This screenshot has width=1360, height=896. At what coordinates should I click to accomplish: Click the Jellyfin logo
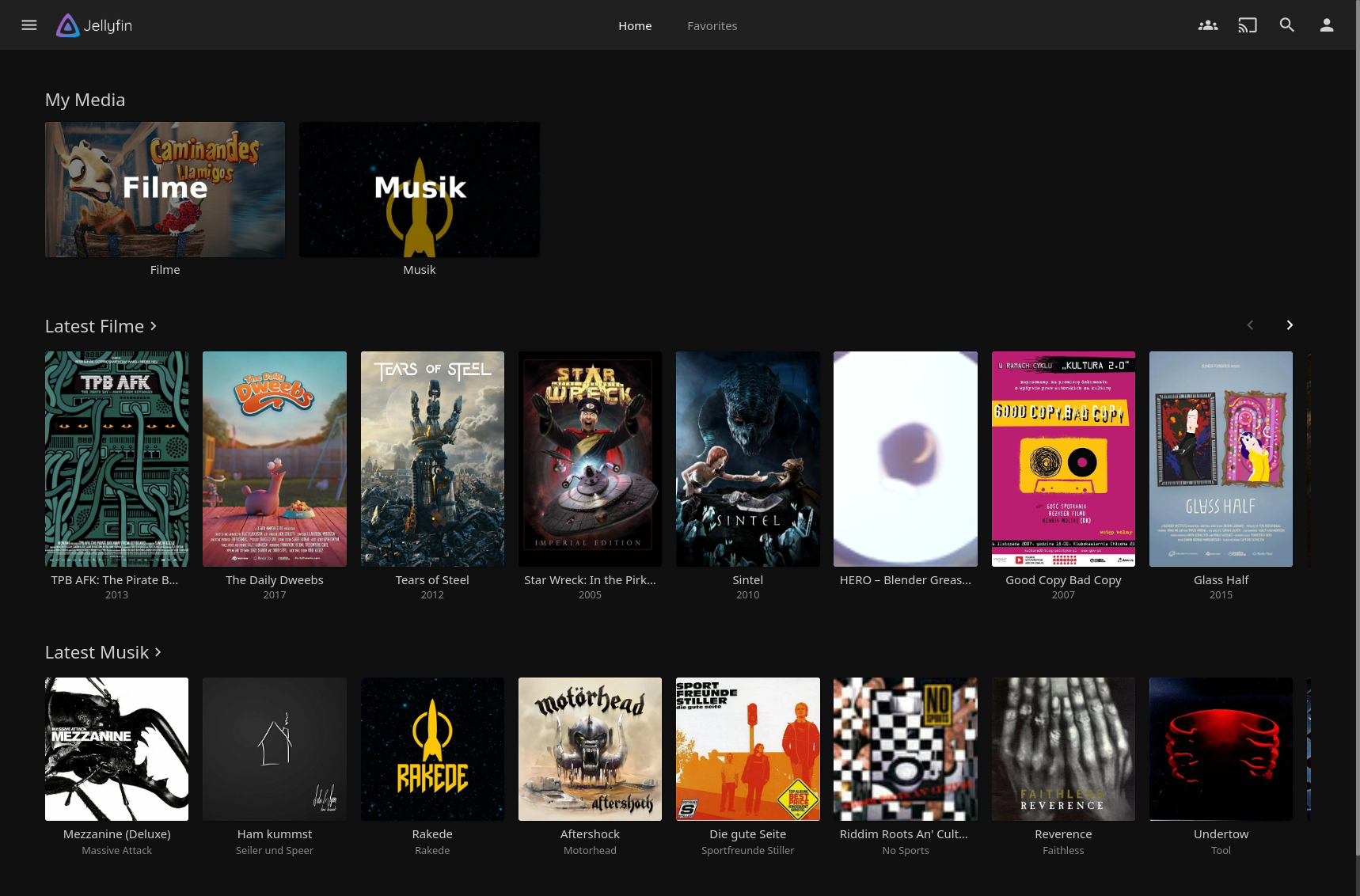point(94,25)
